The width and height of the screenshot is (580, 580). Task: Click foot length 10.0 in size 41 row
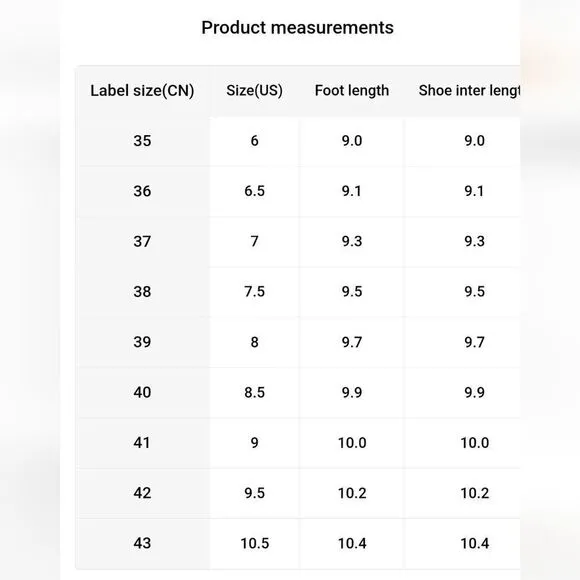[x=352, y=442]
